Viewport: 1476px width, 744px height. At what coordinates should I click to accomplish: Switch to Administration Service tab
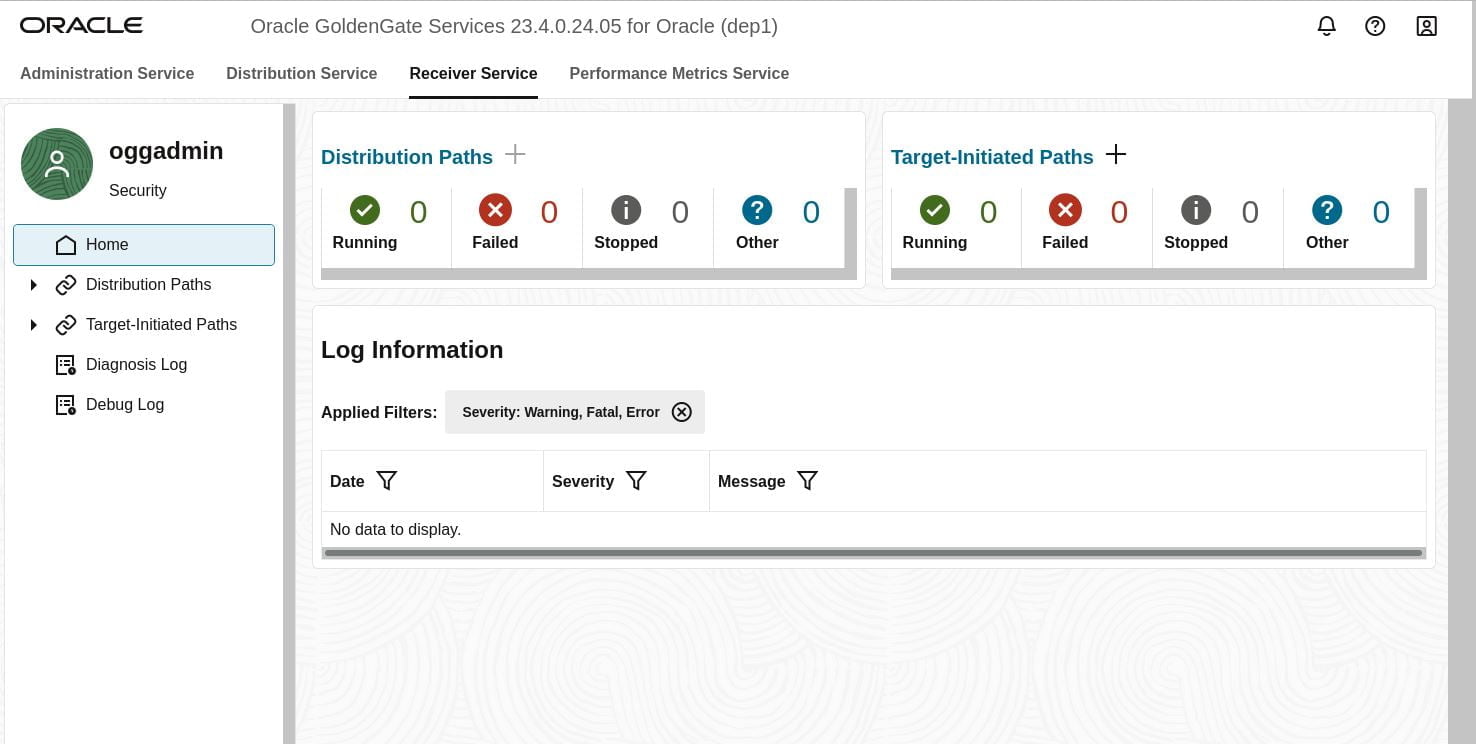point(107,73)
